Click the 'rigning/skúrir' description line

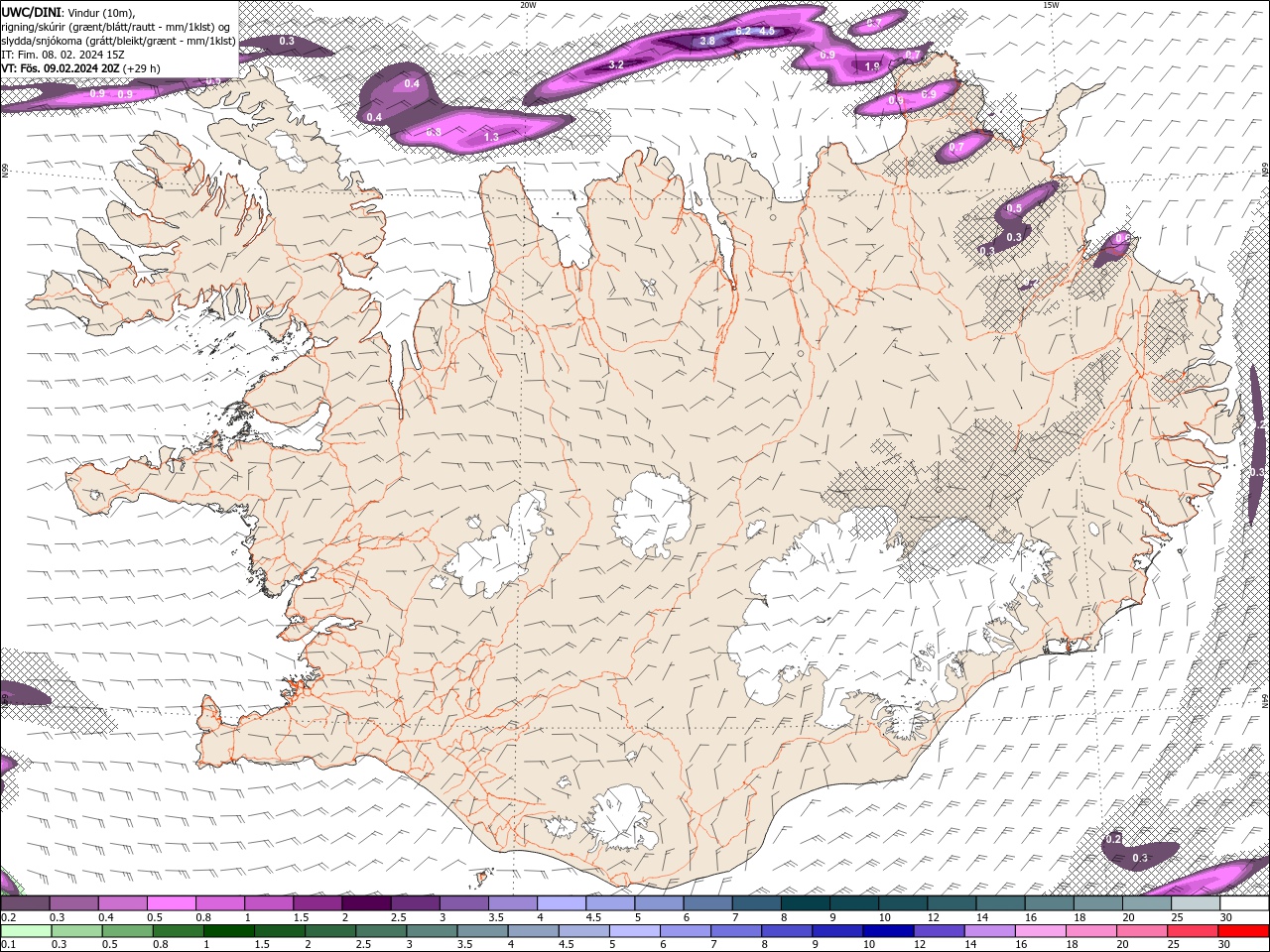coord(116,26)
